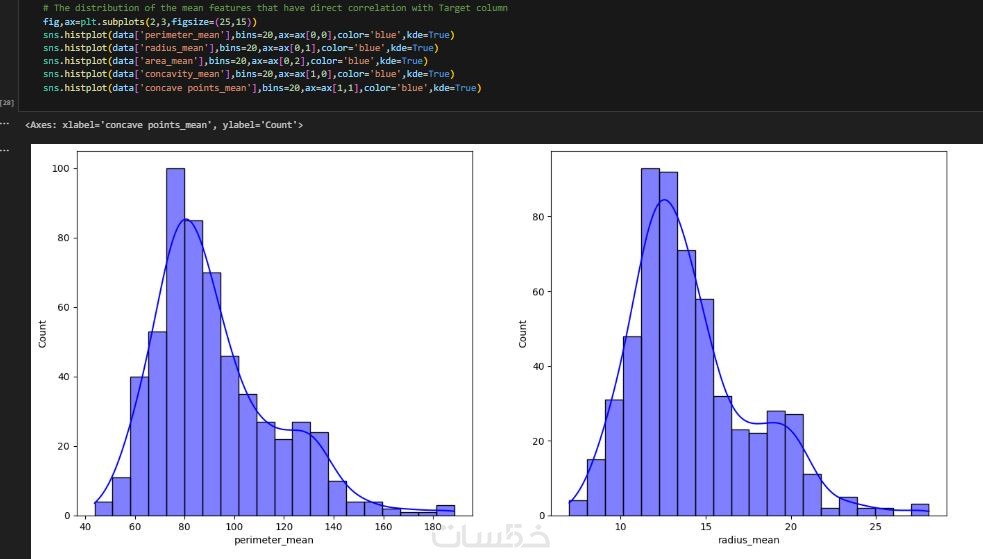Open the output actions ellipsis beside the histogram image output
This screenshot has width=983, height=559.
tap(5, 150)
